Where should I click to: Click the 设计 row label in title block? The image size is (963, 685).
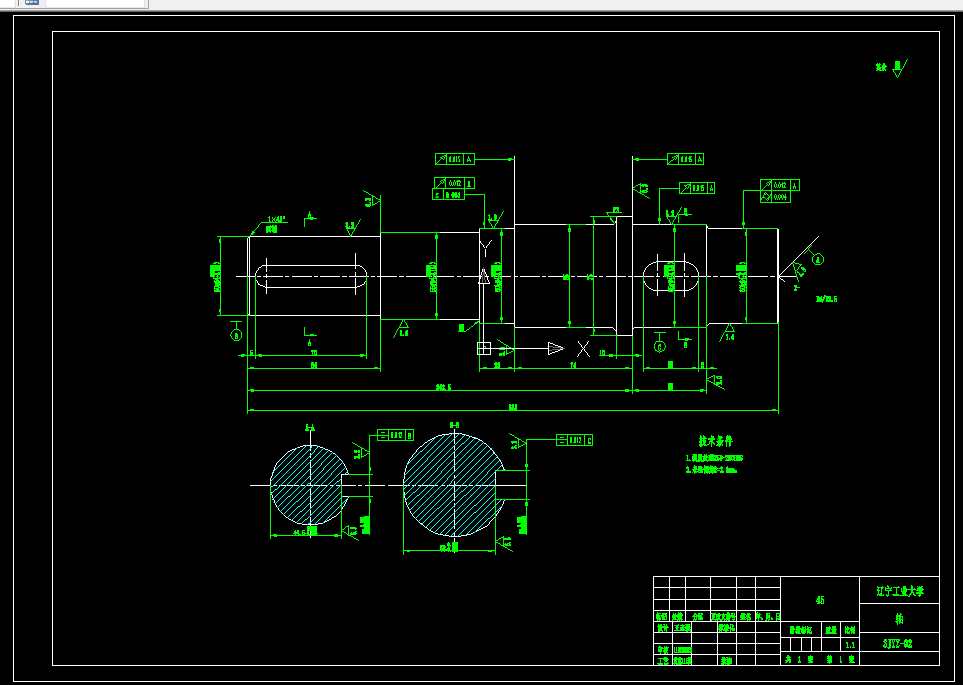tap(662, 628)
